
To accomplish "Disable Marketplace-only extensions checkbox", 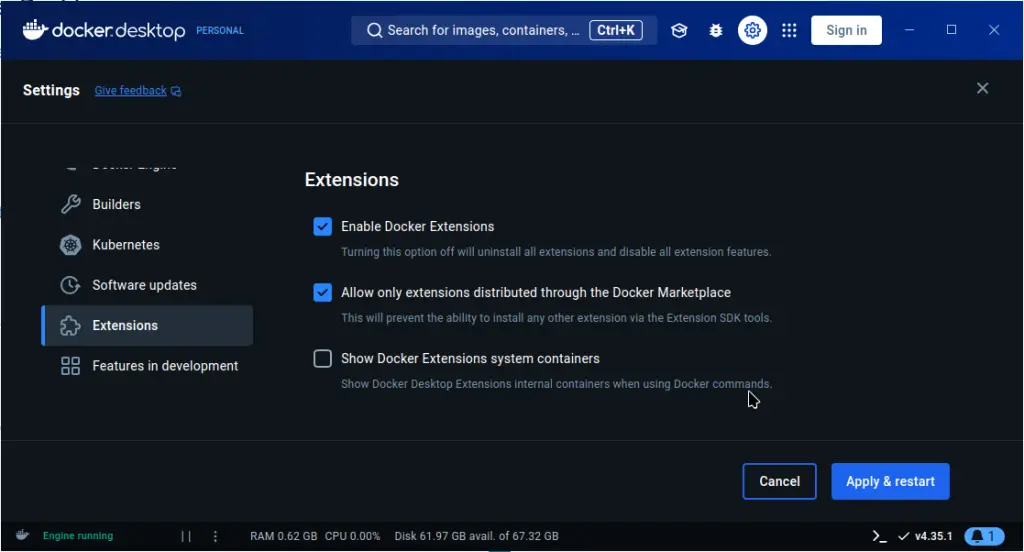I will [x=322, y=293].
